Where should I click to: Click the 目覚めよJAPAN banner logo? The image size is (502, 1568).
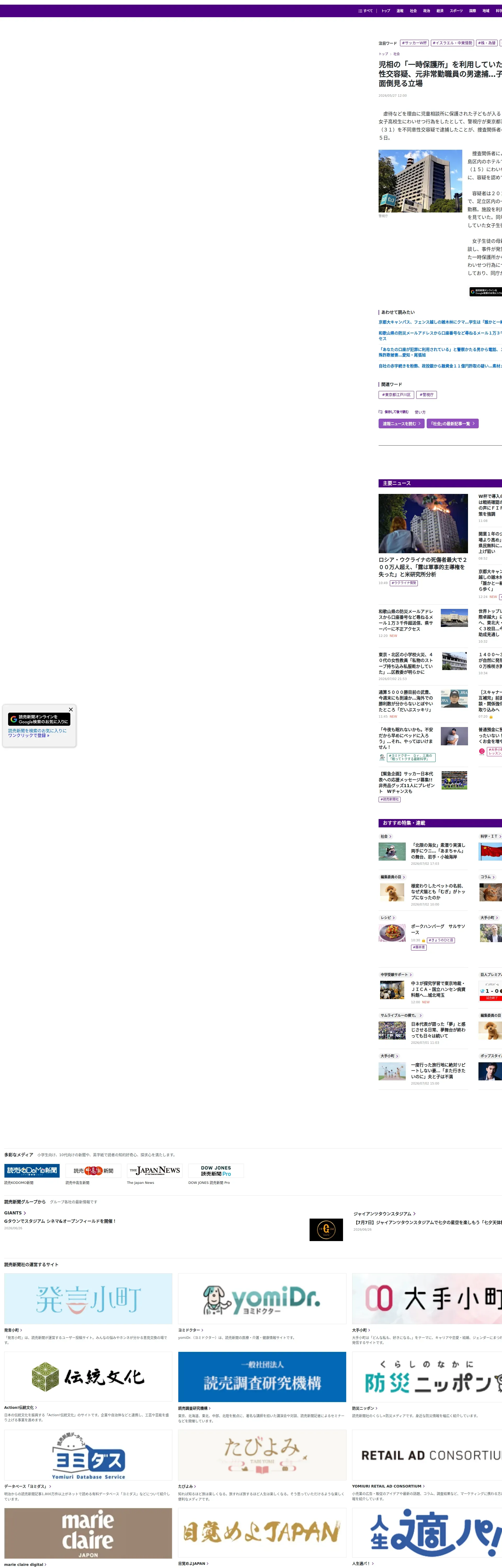[262, 1533]
